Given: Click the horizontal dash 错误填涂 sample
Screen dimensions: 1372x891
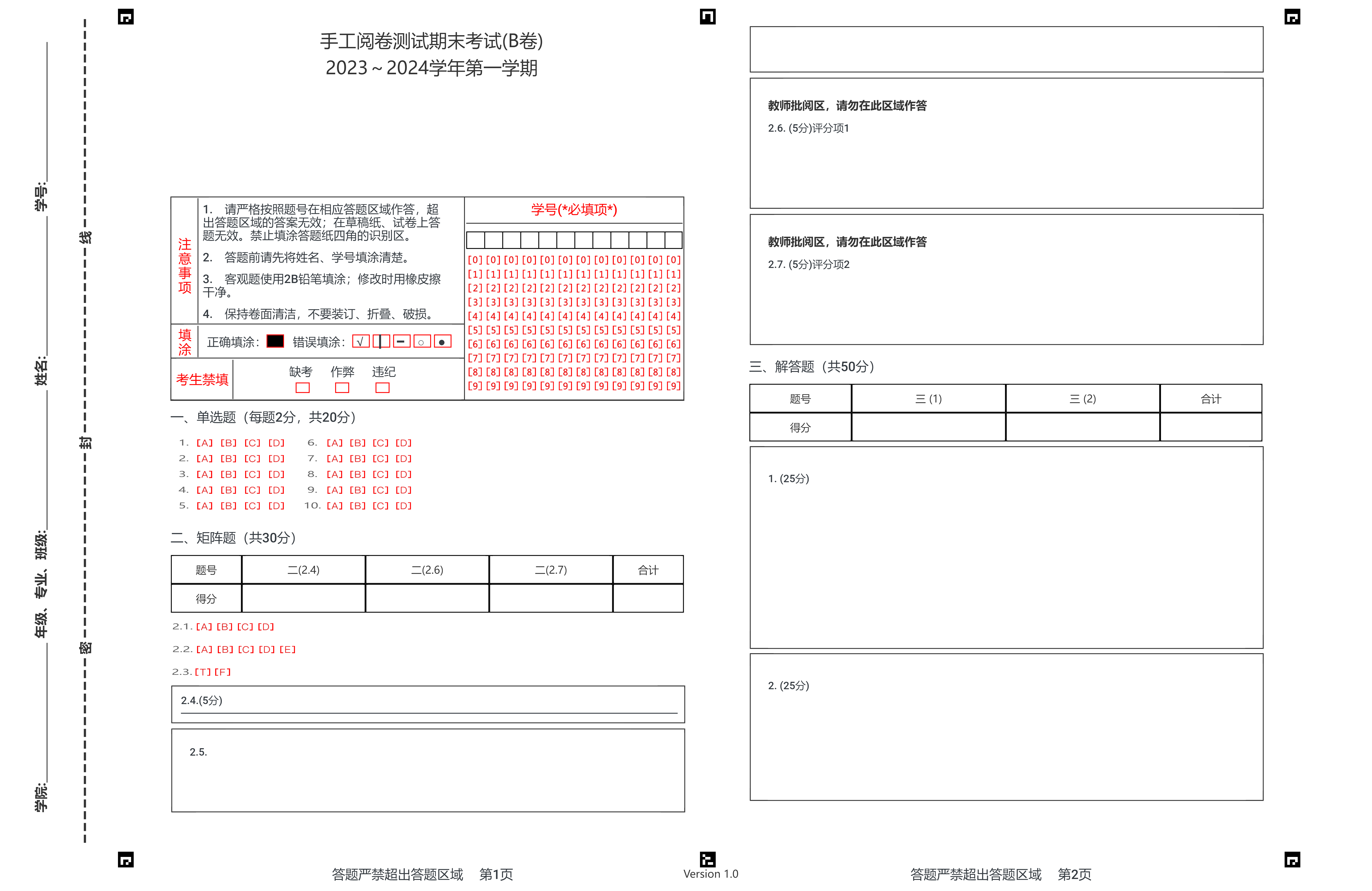Looking at the screenshot, I should coord(401,341).
